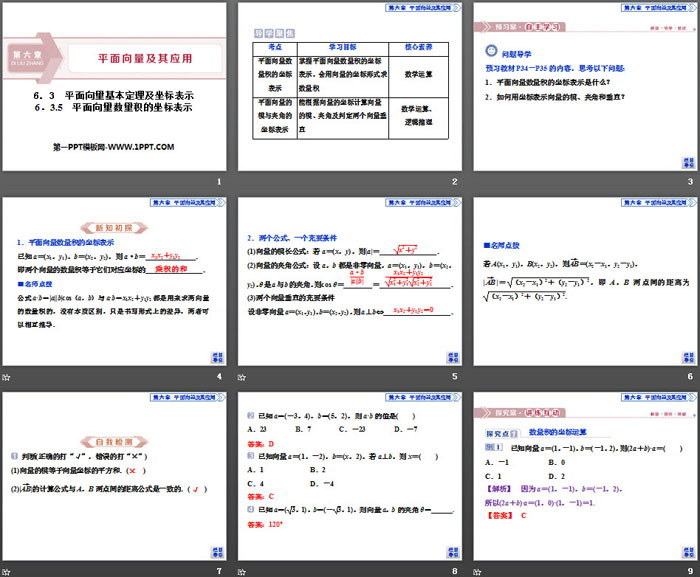Select slide 3 with 问题导学 heading
Viewport: 700px width, 577px height.
click(x=584, y=89)
